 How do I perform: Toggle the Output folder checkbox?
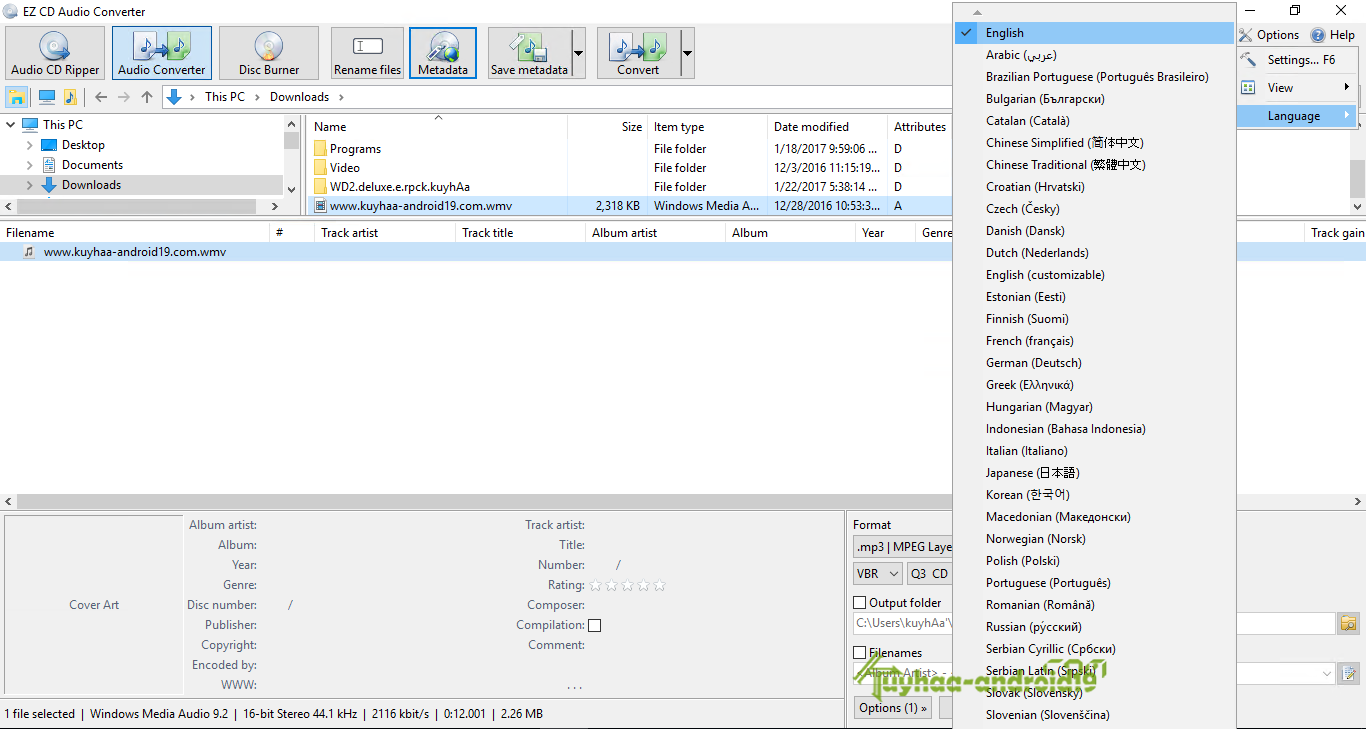859,603
